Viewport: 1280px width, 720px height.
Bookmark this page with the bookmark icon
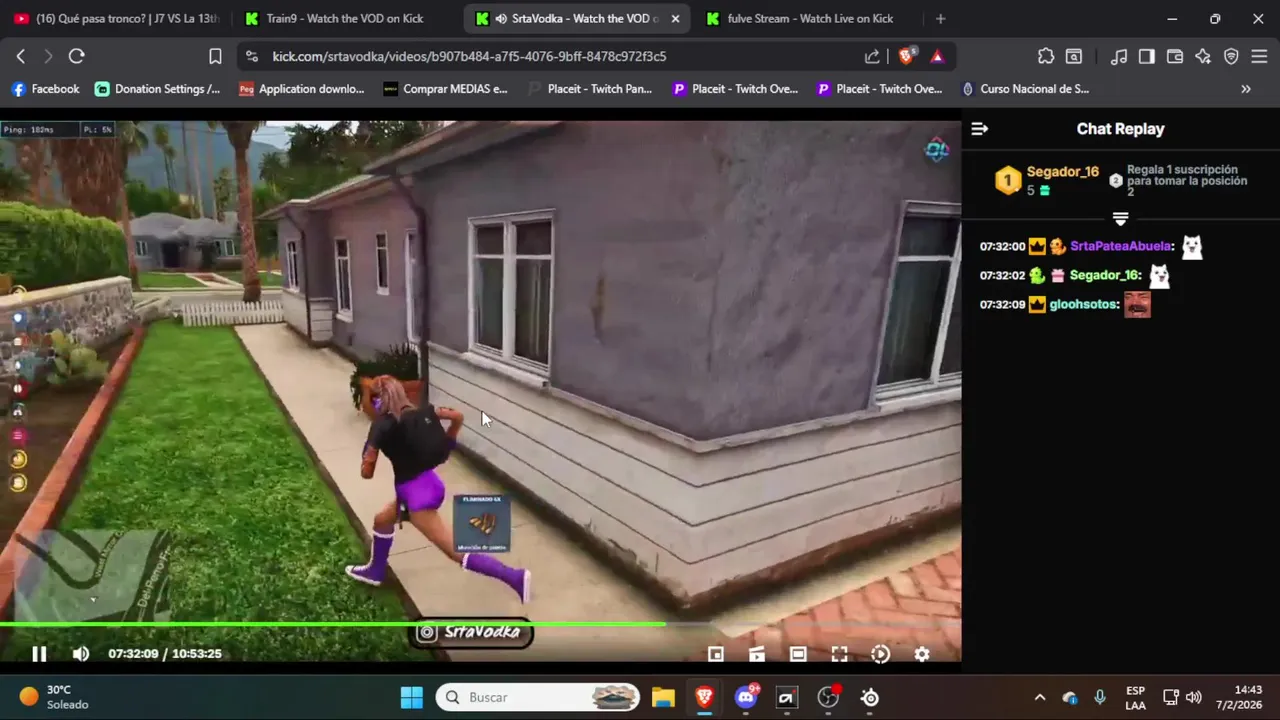click(x=215, y=57)
